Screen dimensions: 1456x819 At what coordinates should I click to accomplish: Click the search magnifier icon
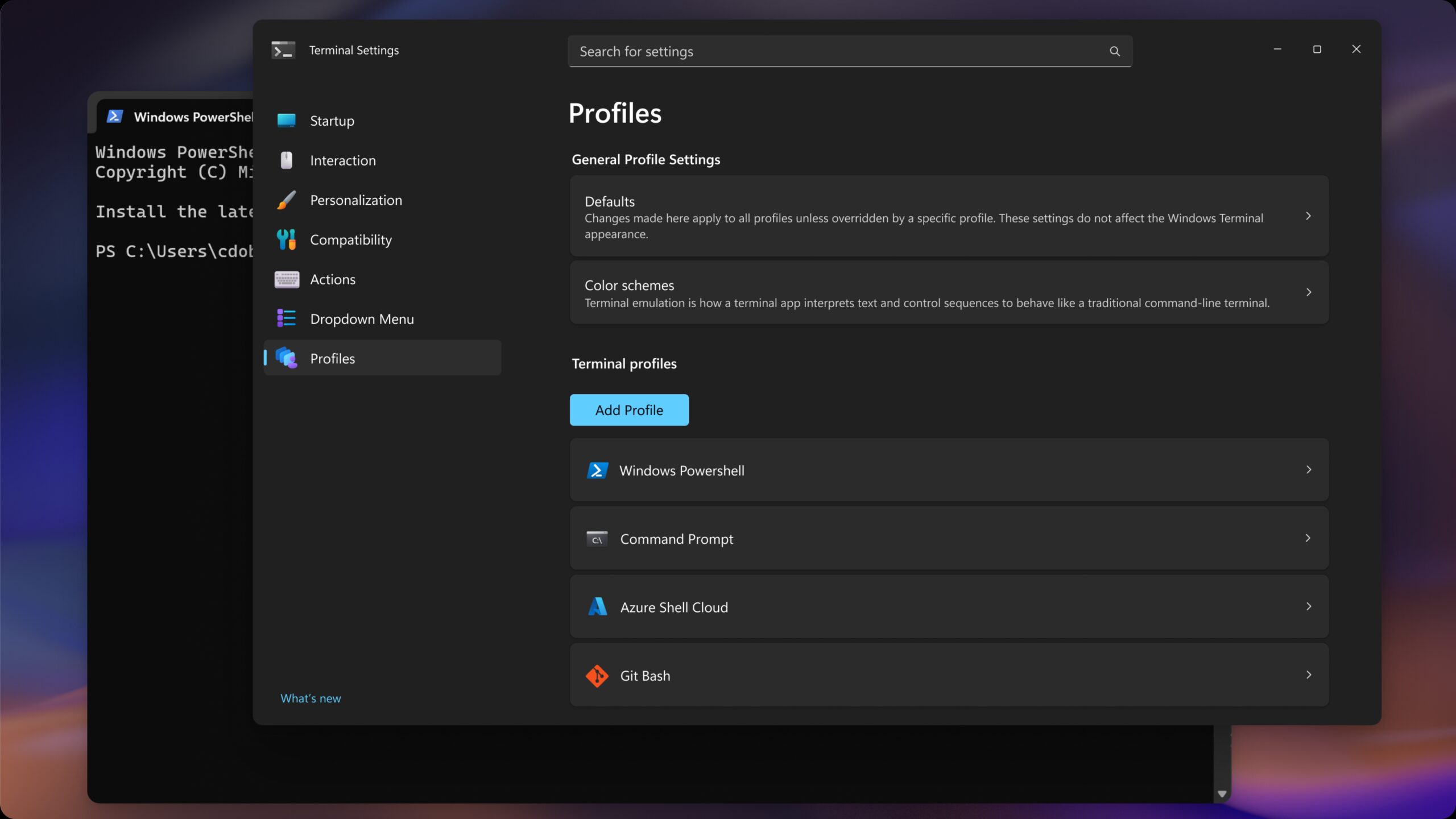click(1114, 51)
